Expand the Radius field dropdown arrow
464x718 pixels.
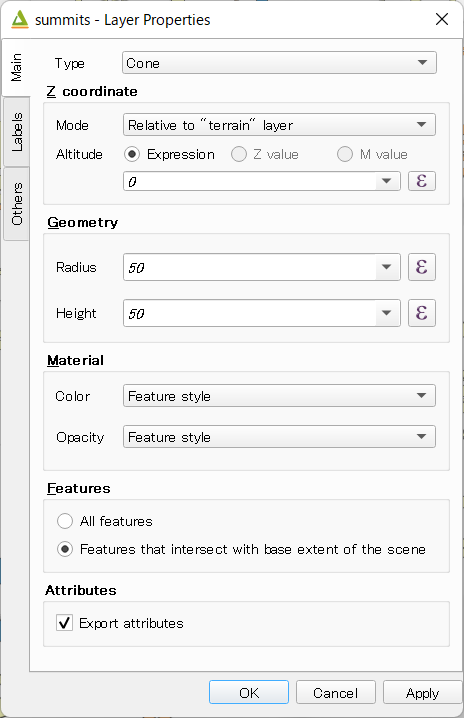click(x=387, y=267)
